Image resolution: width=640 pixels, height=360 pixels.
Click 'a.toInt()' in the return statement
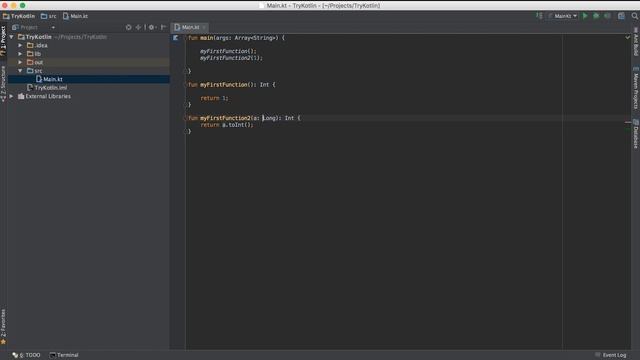[236, 125]
